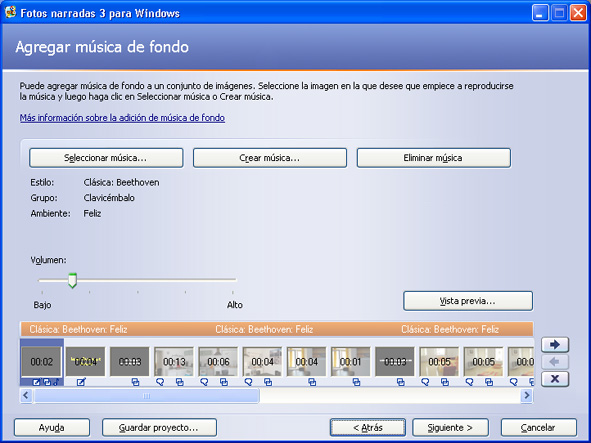The height and width of the screenshot is (443, 591).
Task: Open the link about adding background music
Action: [122, 118]
